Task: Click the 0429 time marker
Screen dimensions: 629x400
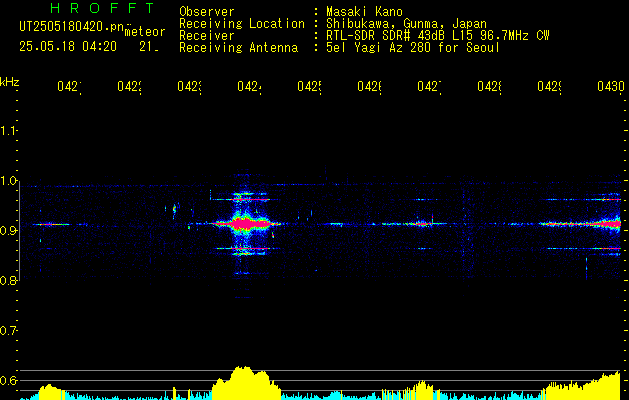Action: 549,86
